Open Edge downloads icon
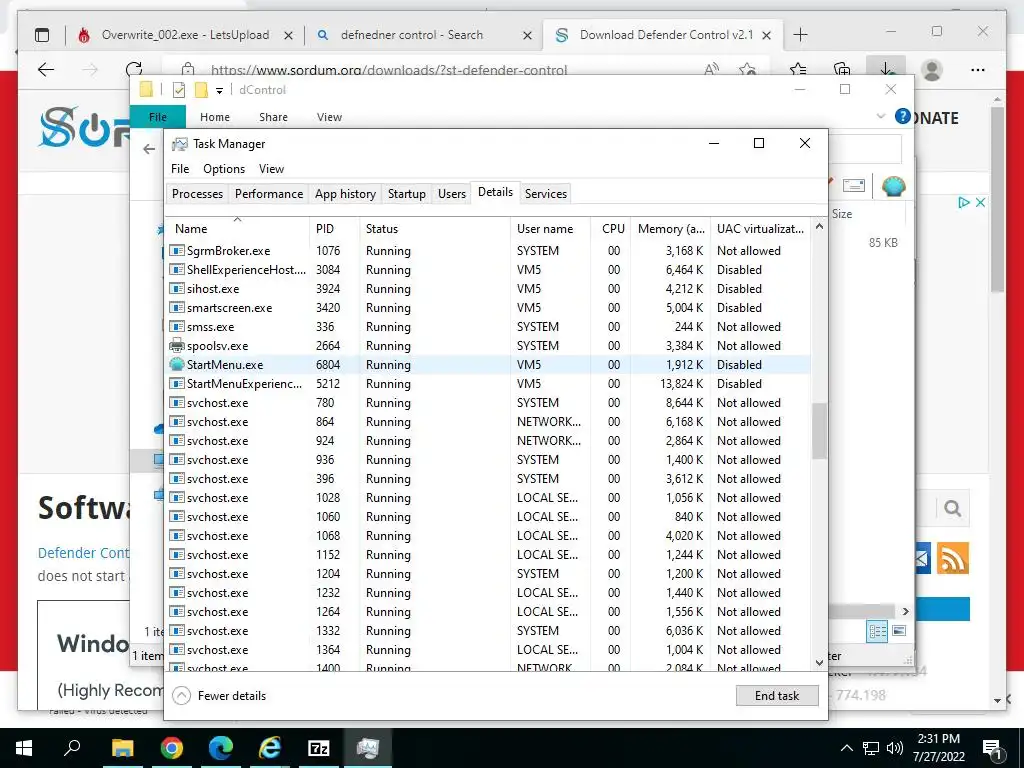 885,69
